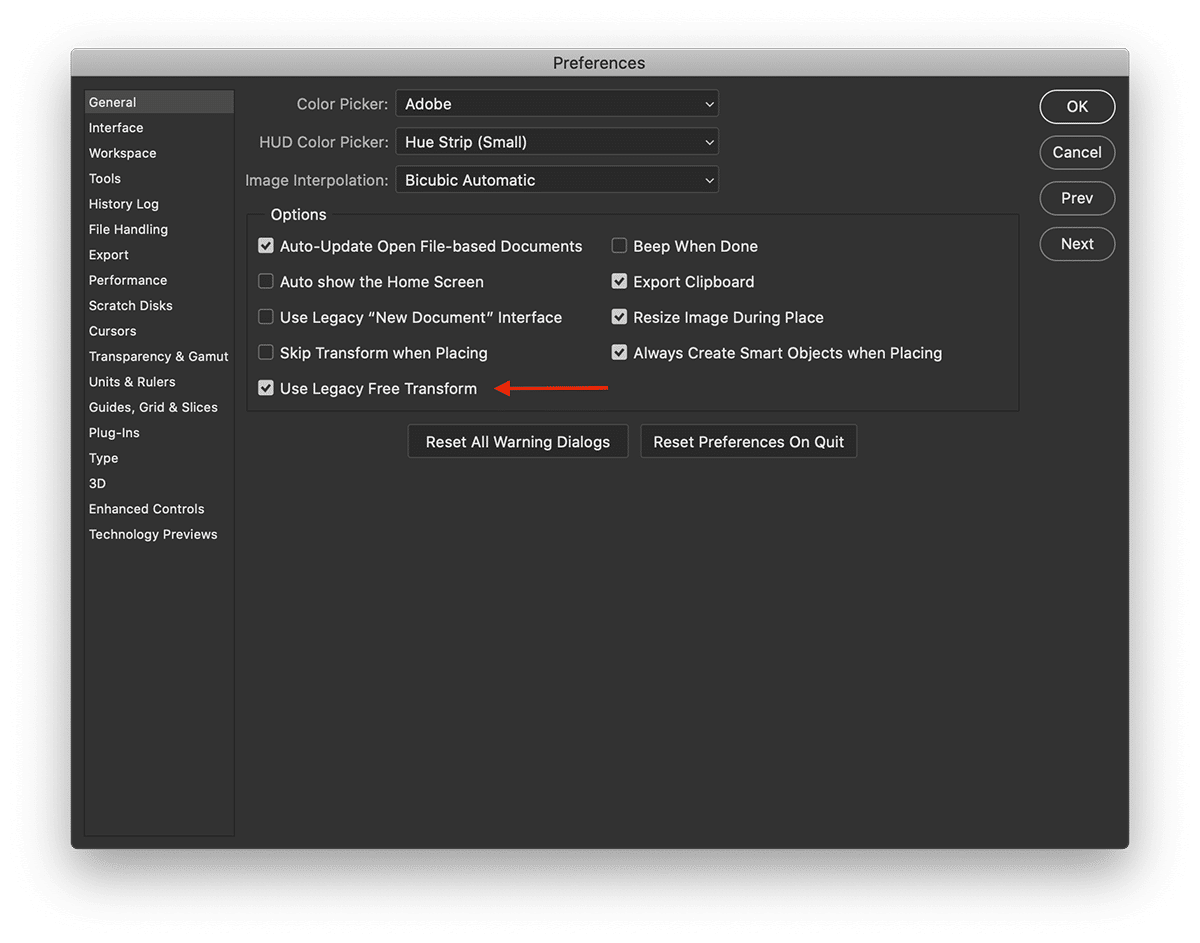The height and width of the screenshot is (943, 1200).
Task: Disable the Export Clipboard checkbox
Action: [x=619, y=282]
